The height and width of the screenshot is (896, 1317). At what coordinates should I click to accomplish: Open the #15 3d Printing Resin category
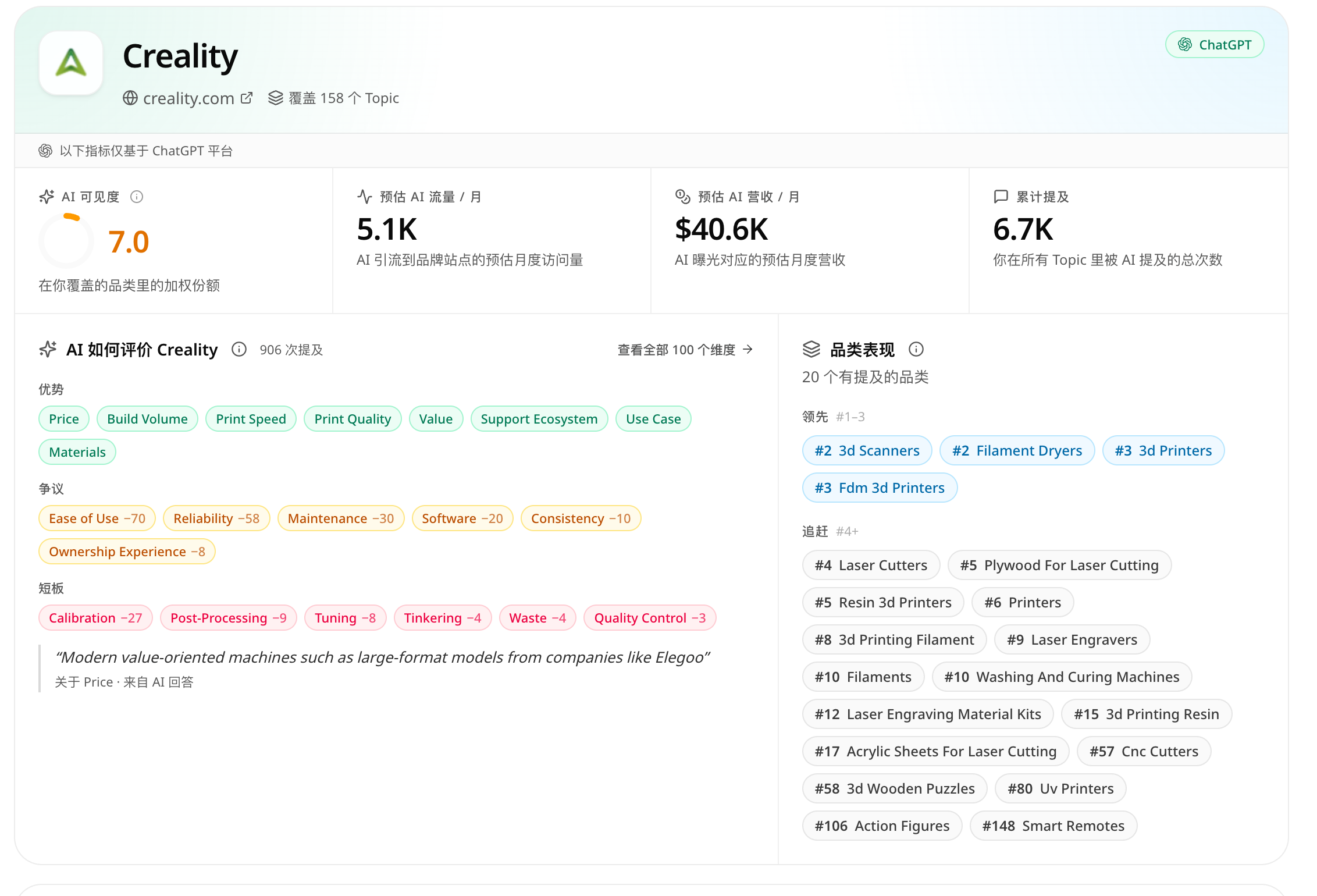[1147, 714]
